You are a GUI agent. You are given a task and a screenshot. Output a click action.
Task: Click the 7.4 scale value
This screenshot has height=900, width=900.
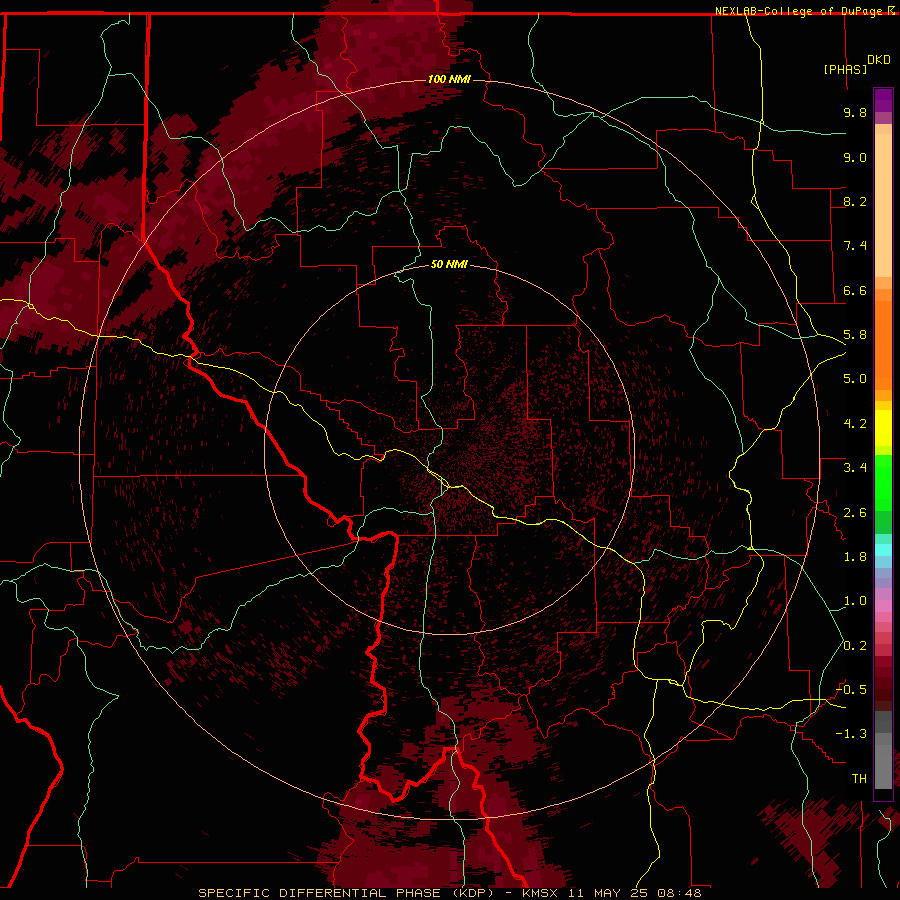(x=855, y=246)
